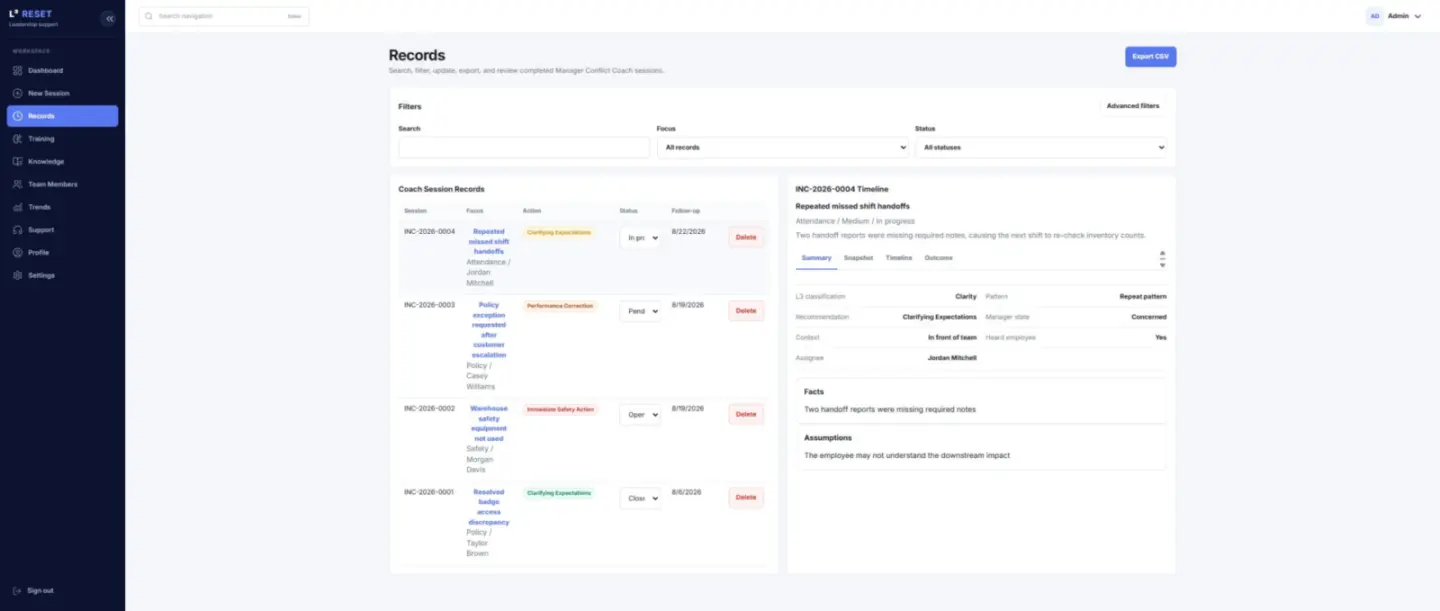Click the Search navigation box
The height and width of the screenshot is (611, 1440).
(x=224, y=16)
